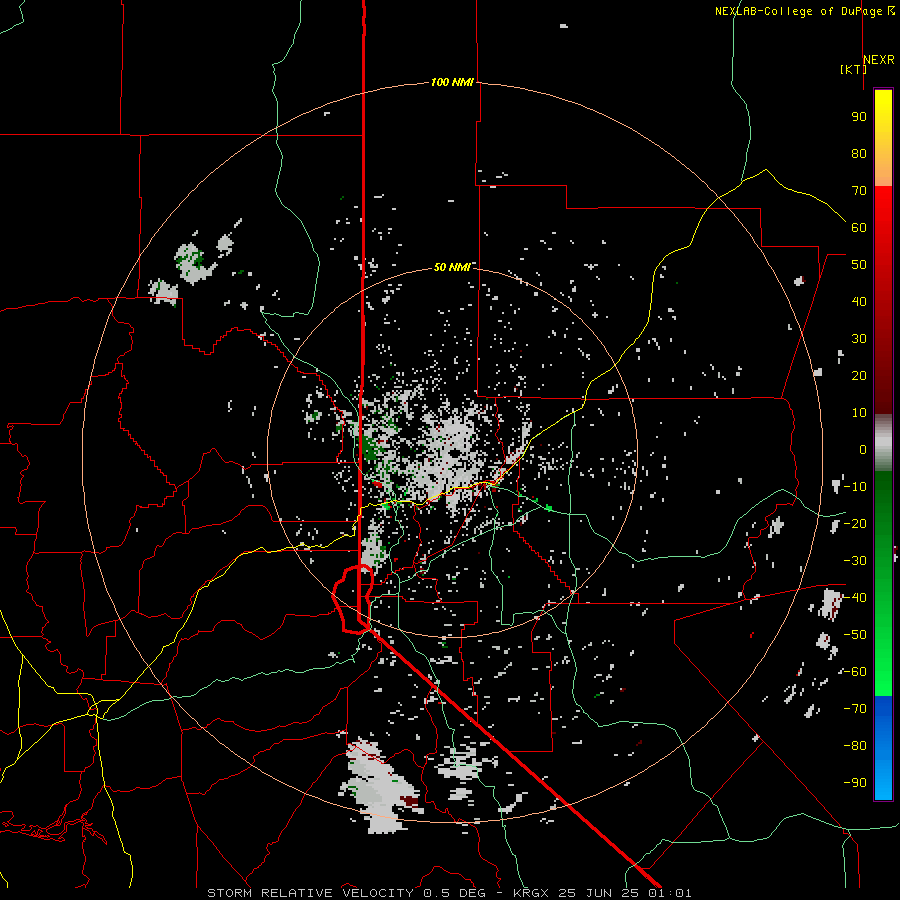
Task: Click the 70 value on the velocity scale
Action: (859, 191)
